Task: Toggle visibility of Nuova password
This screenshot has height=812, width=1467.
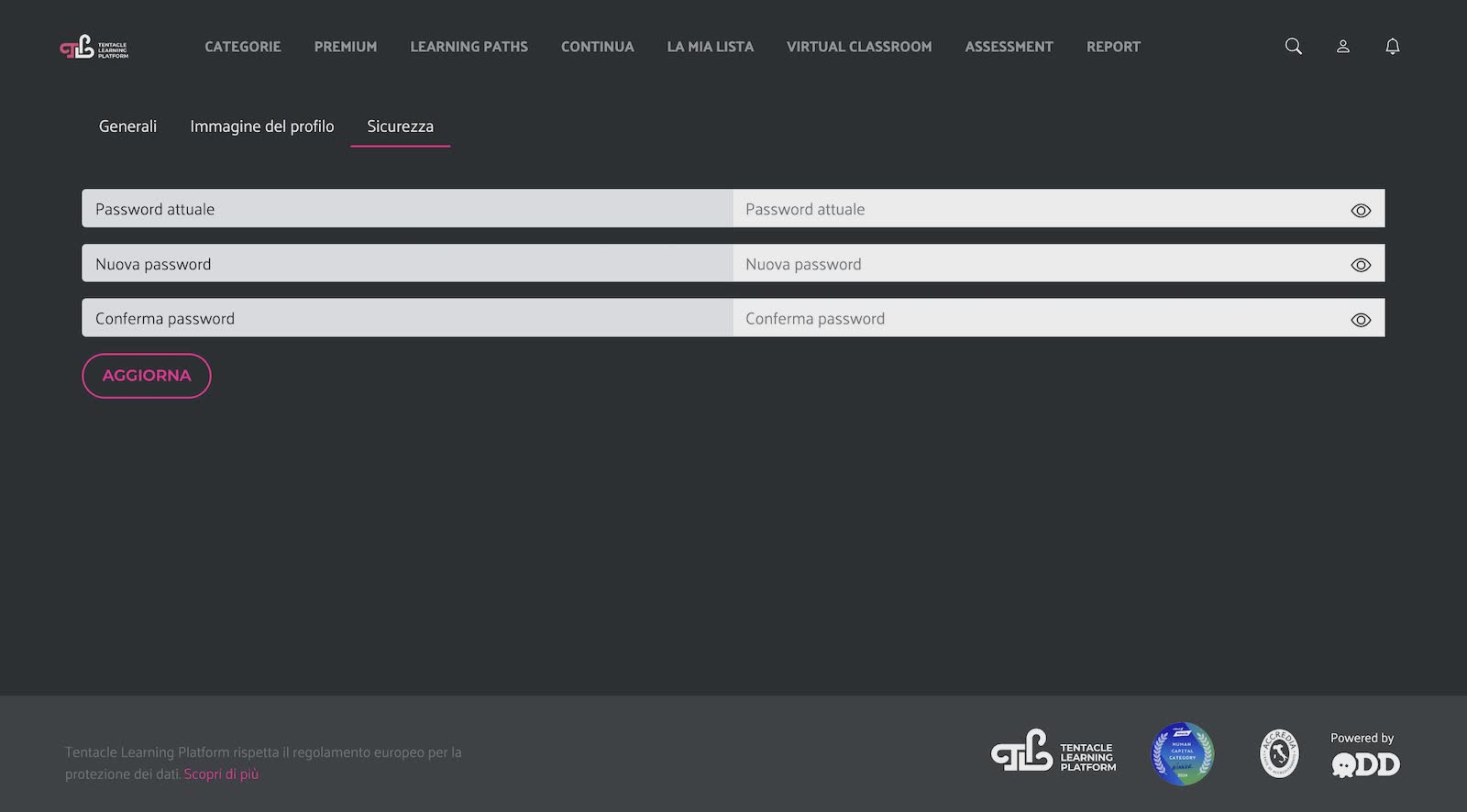Action: (1361, 265)
